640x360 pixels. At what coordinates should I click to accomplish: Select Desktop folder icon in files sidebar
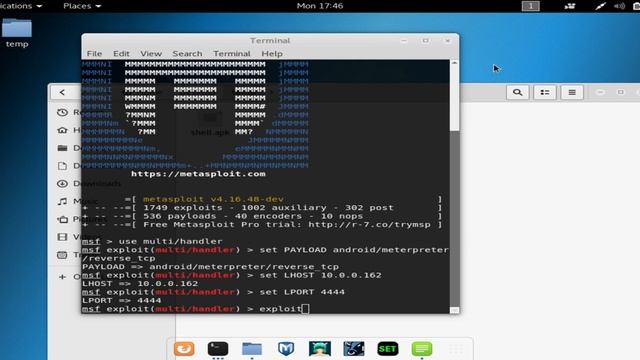62,148
